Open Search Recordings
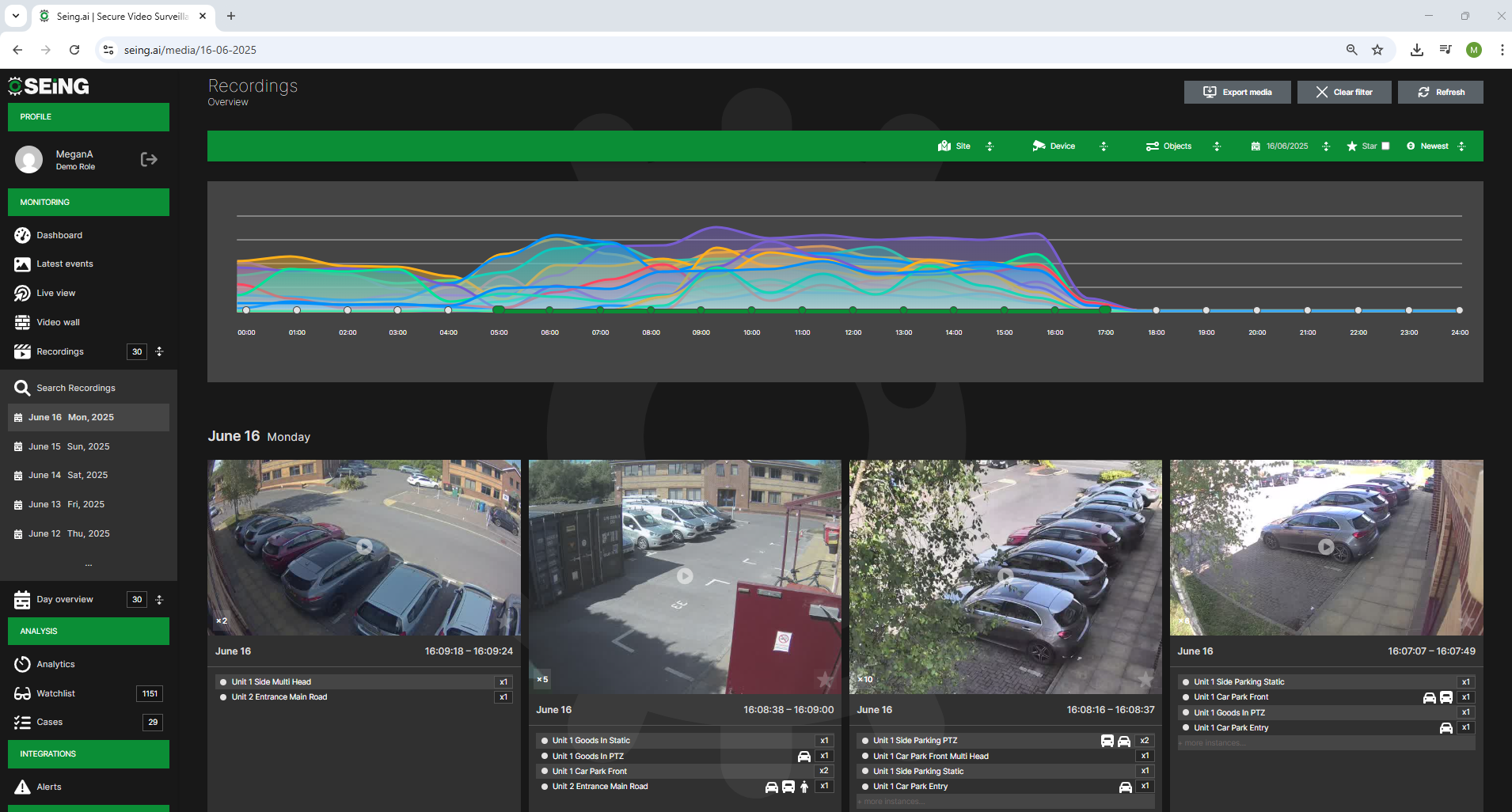Viewport: 1512px width, 812px height. (75, 388)
